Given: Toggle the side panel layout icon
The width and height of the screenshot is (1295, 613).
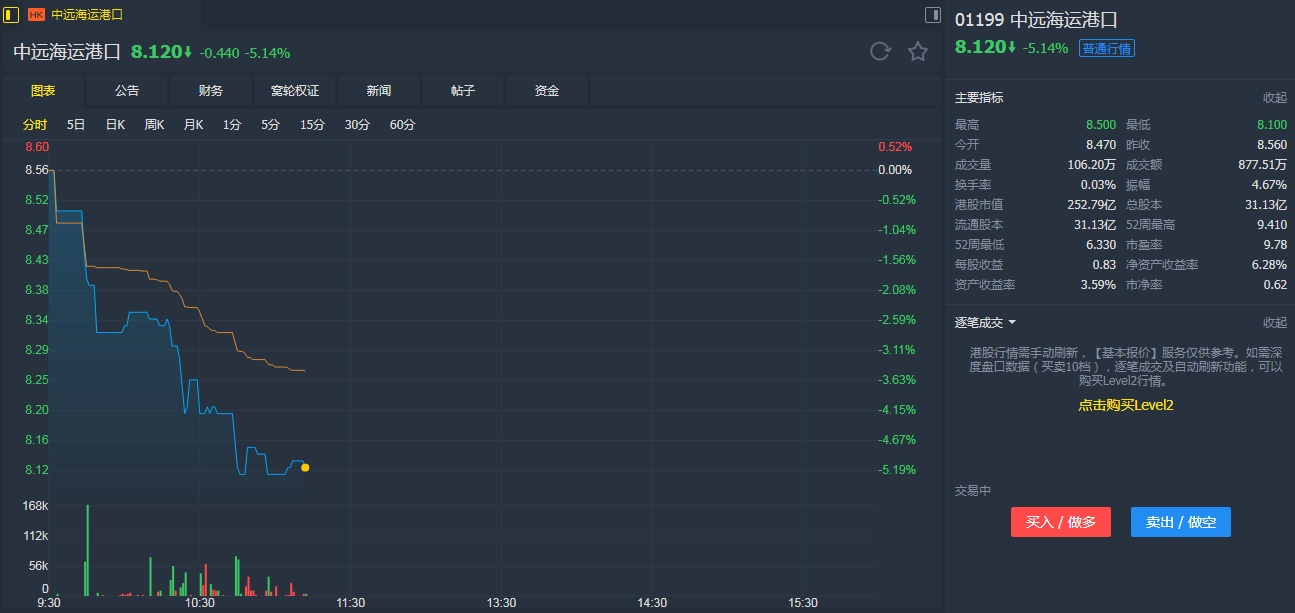Looking at the screenshot, I should pyautogui.click(x=932, y=15).
